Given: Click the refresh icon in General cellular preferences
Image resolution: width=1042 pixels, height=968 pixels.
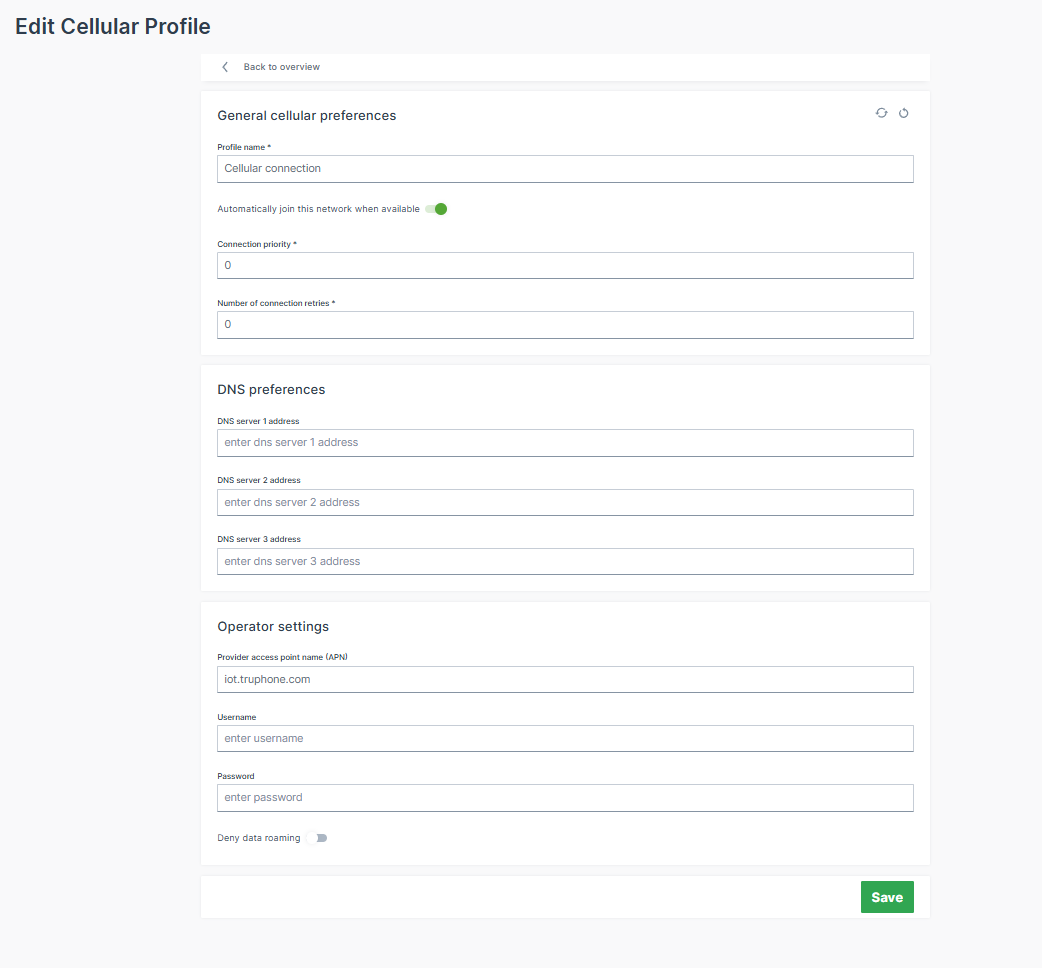Looking at the screenshot, I should point(881,113).
